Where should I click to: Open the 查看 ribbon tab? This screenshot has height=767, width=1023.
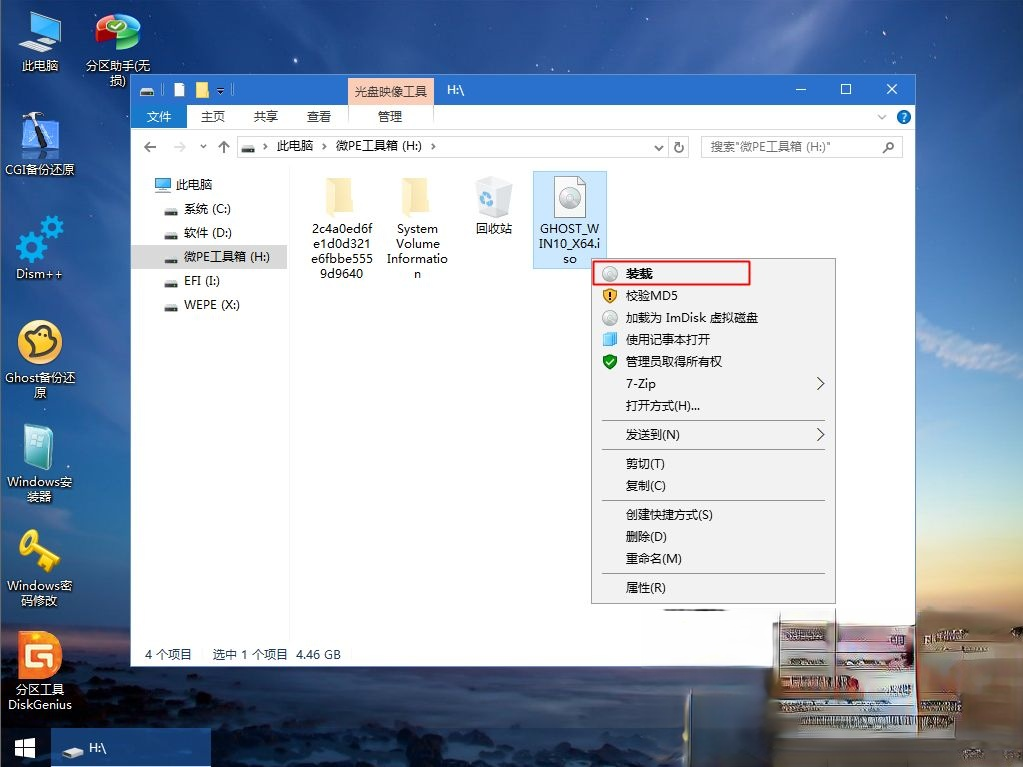318,116
